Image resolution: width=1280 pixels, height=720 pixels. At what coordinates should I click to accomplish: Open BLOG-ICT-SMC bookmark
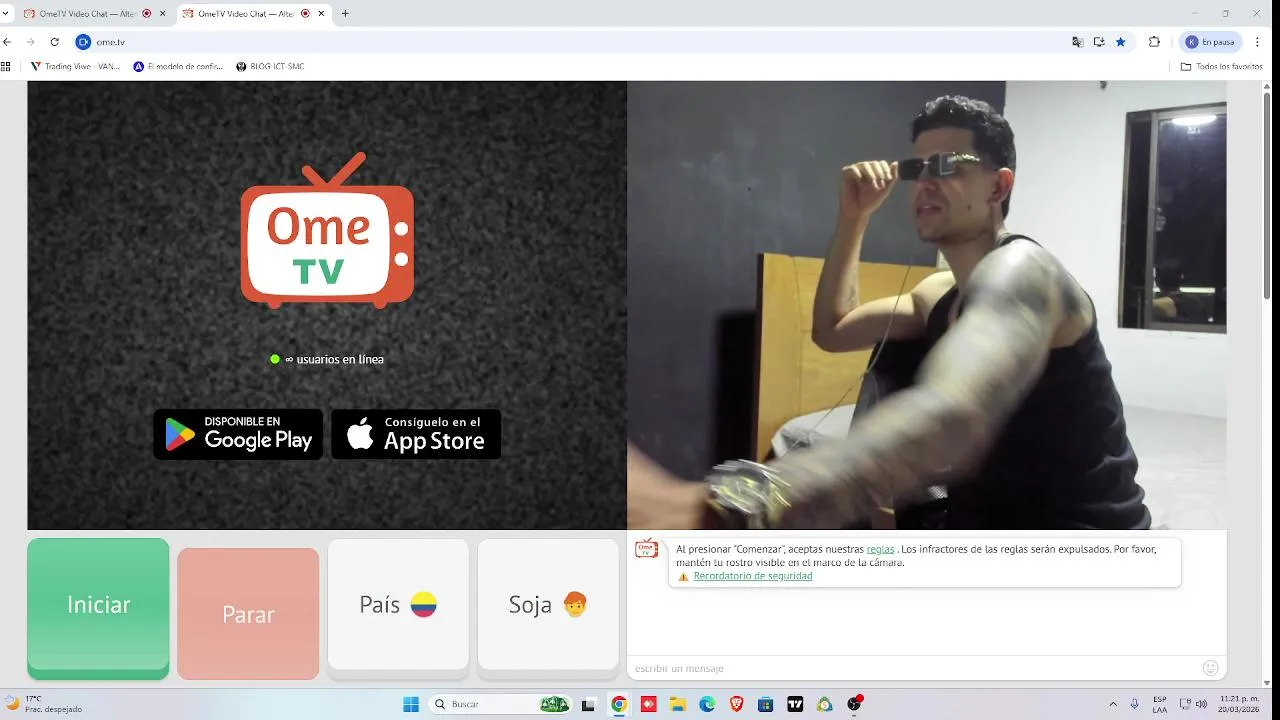tap(270, 67)
